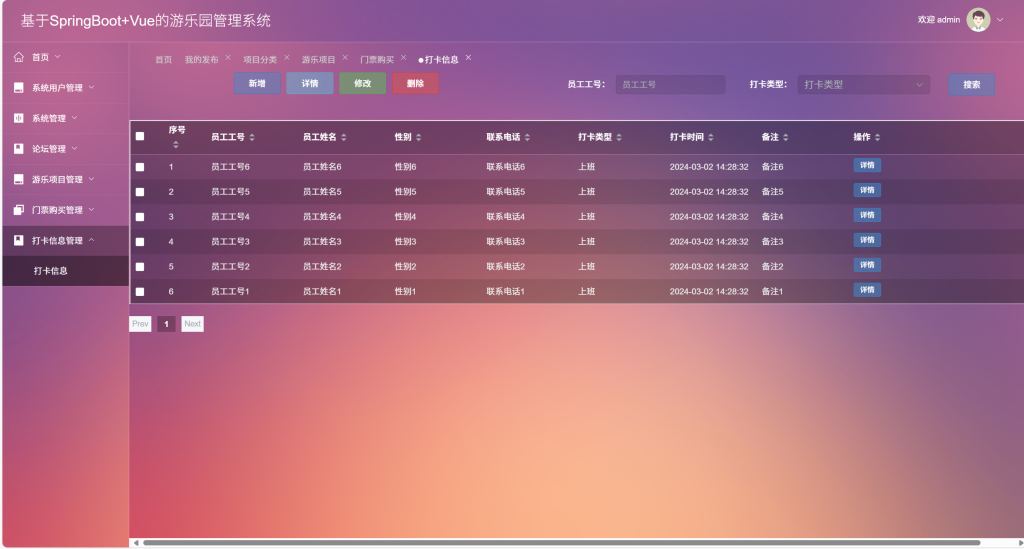The width and height of the screenshot is (1024, 549).
Task: Open the 打卡类型 dropdown filter
Action: click(863, 84)
